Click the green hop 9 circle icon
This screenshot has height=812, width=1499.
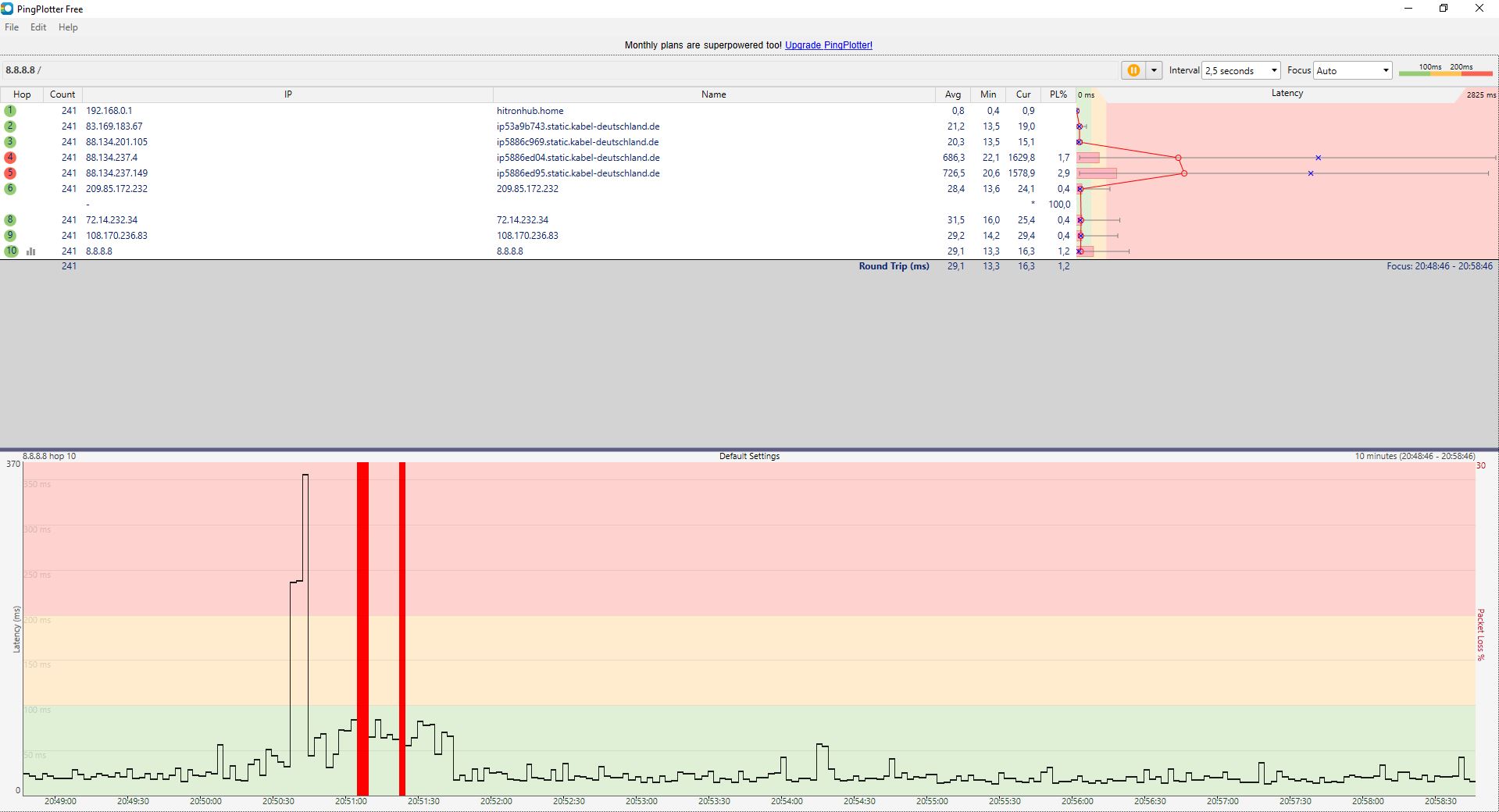coord(10,236)
